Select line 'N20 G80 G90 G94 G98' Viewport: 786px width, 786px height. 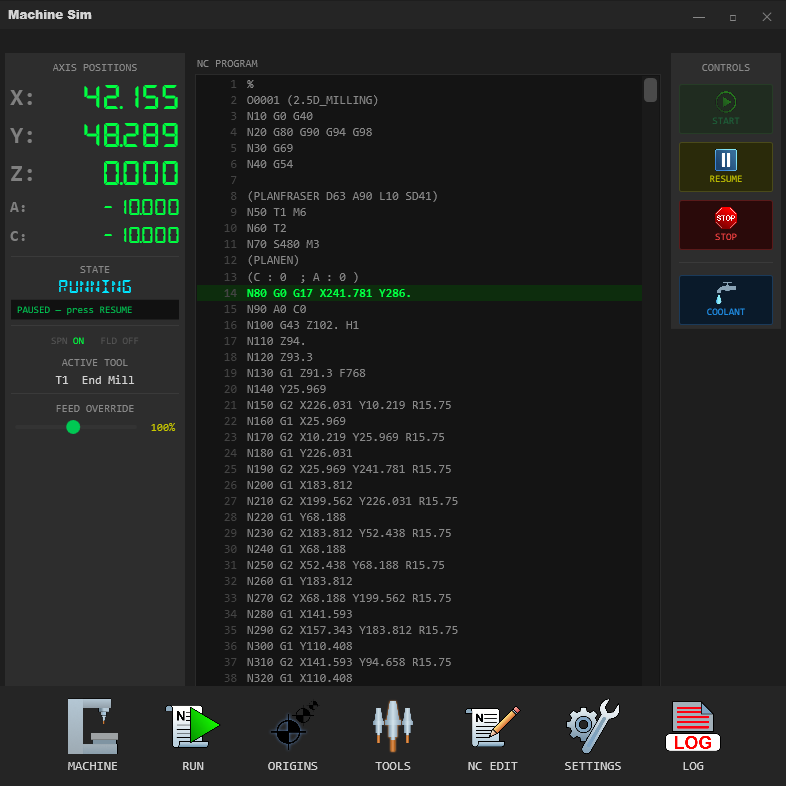[419, 132]
